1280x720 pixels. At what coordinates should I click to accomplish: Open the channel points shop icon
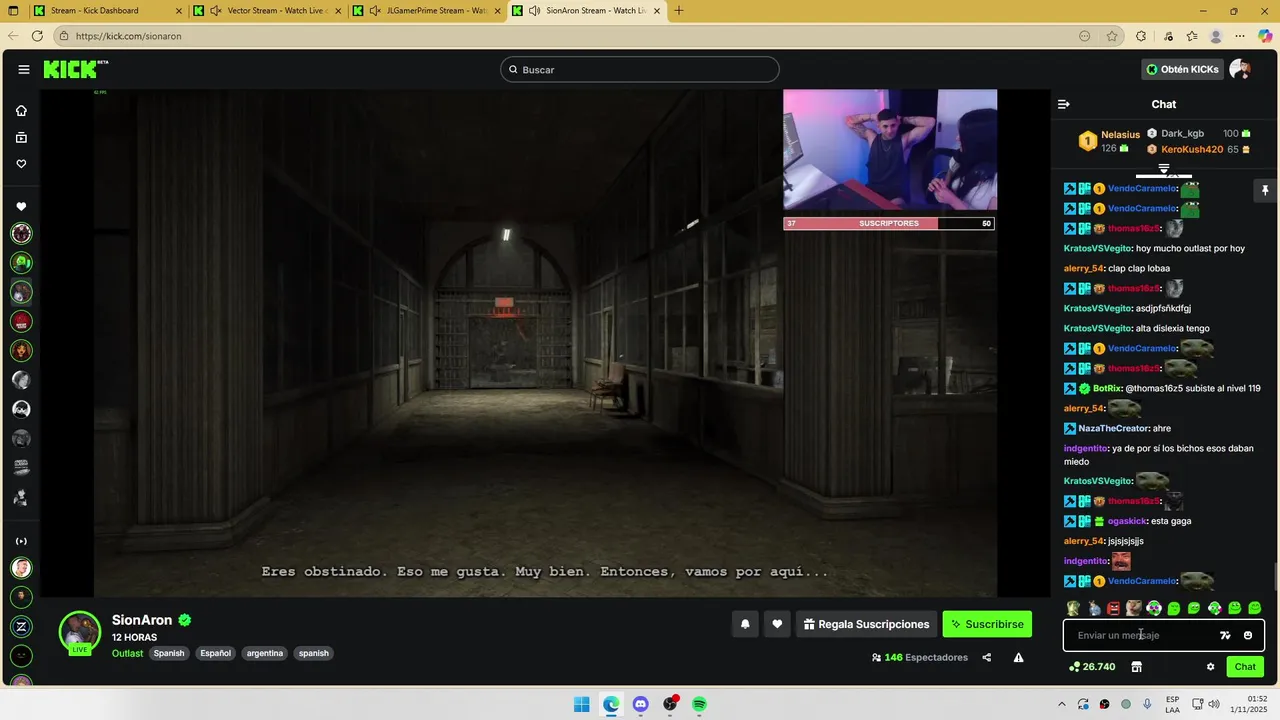(x=1136, y=667)
